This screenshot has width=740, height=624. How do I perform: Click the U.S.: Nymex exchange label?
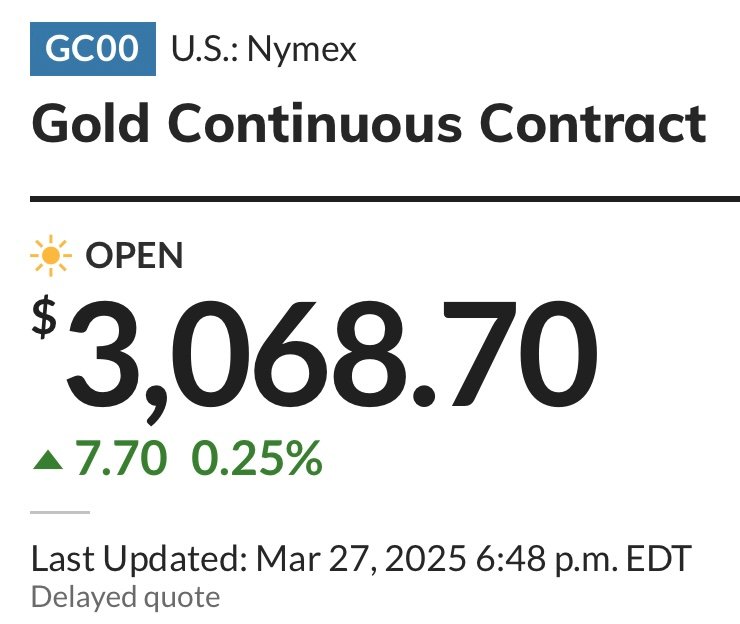[x=264, y=49]
